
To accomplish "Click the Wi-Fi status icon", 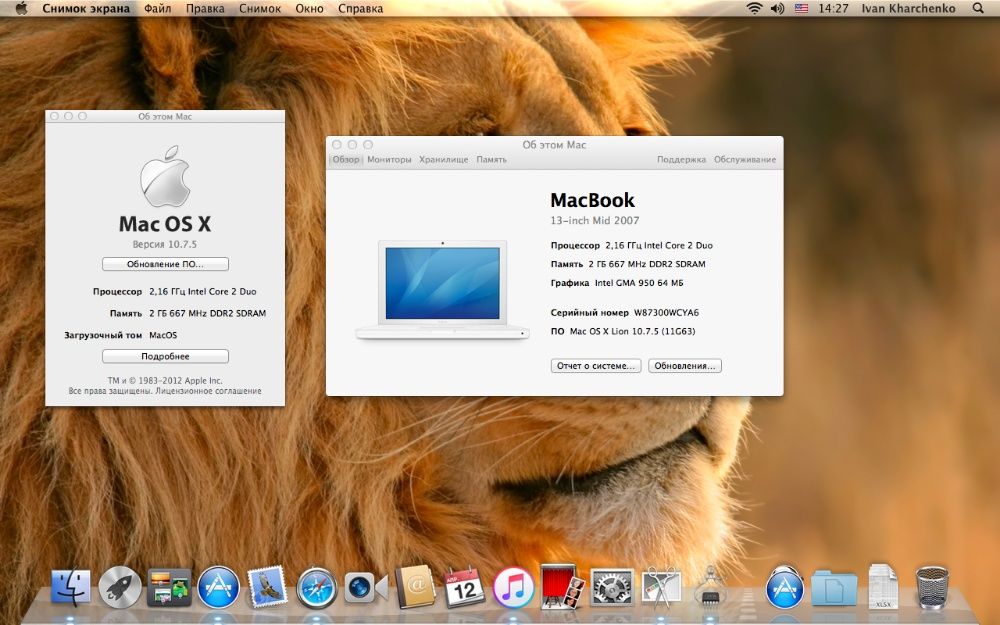I will [754, 8].
